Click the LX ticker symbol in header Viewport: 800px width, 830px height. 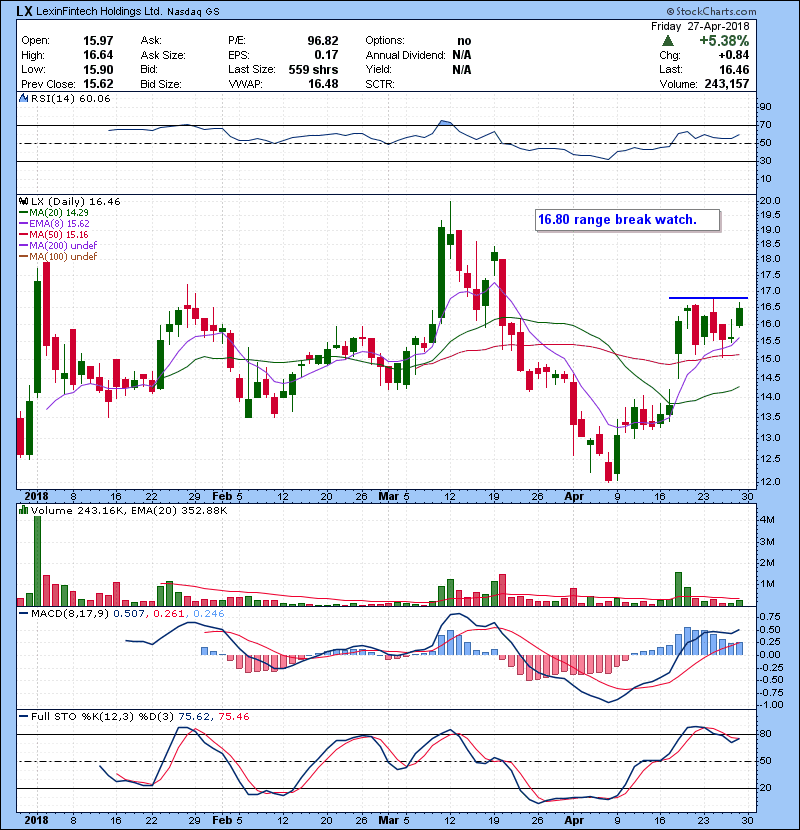tap(24, 11)
